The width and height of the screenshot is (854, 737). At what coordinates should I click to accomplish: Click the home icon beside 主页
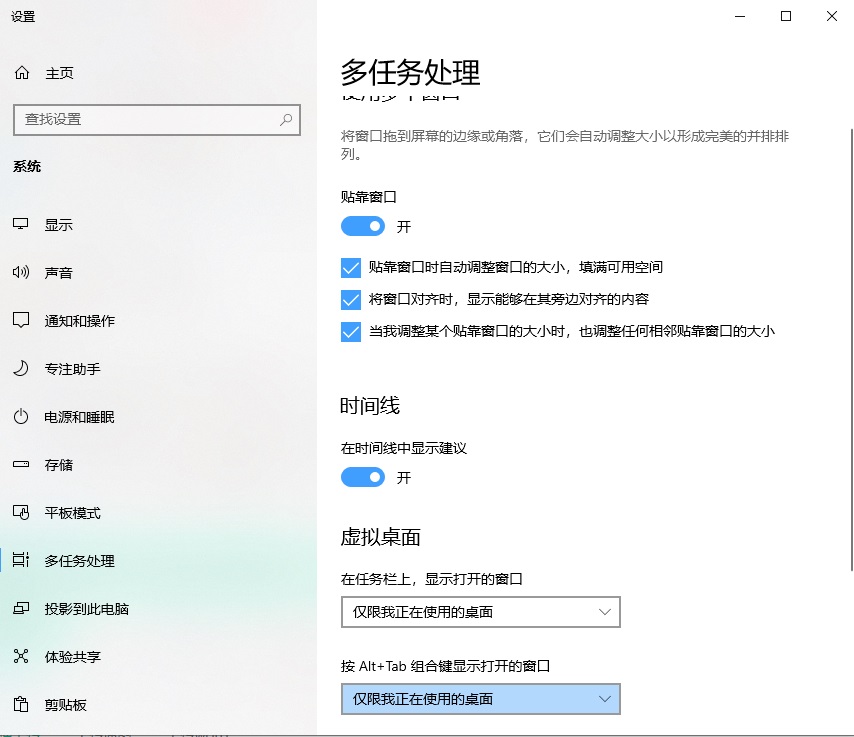pyautogui.click(x=22, y=72)
